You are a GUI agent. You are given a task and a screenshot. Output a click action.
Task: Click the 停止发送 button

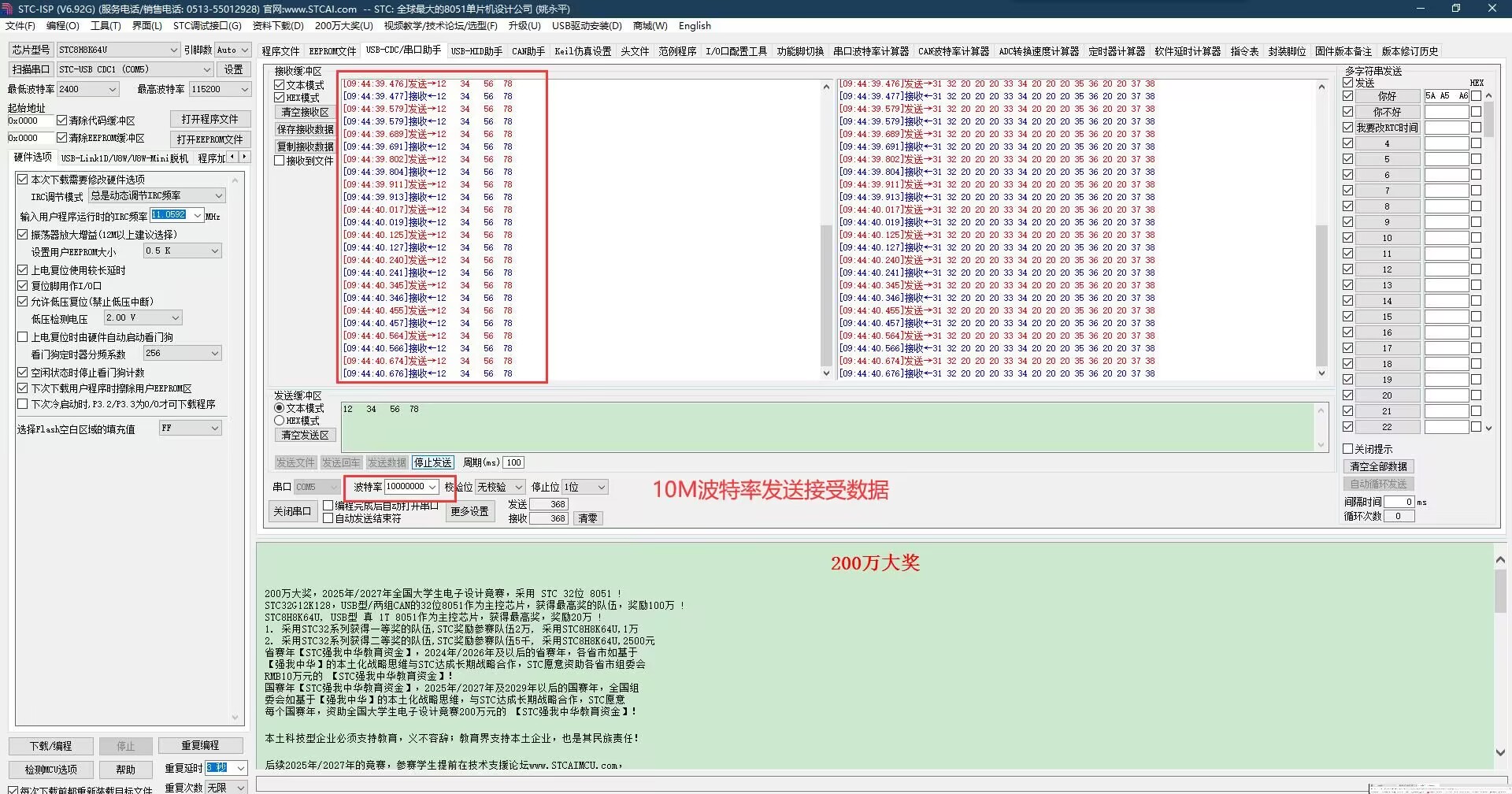[x=433, y=462]
